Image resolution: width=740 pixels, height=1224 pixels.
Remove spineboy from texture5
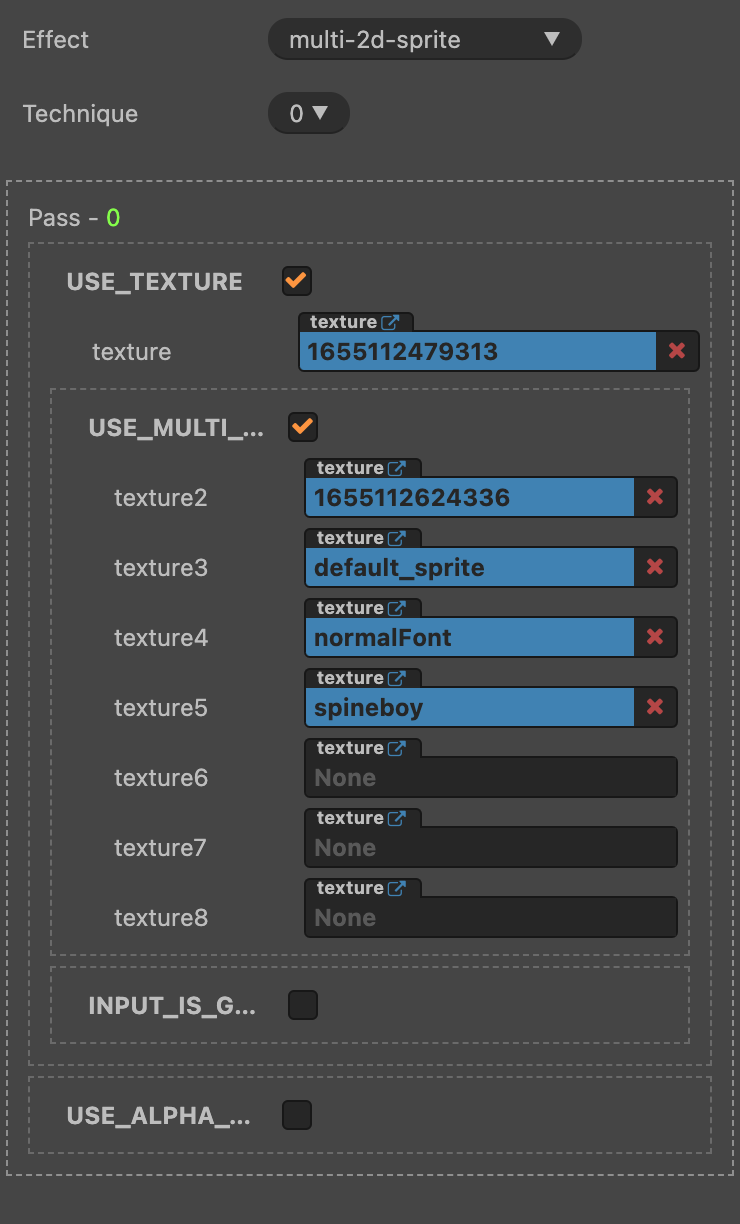tap(655, 707)
